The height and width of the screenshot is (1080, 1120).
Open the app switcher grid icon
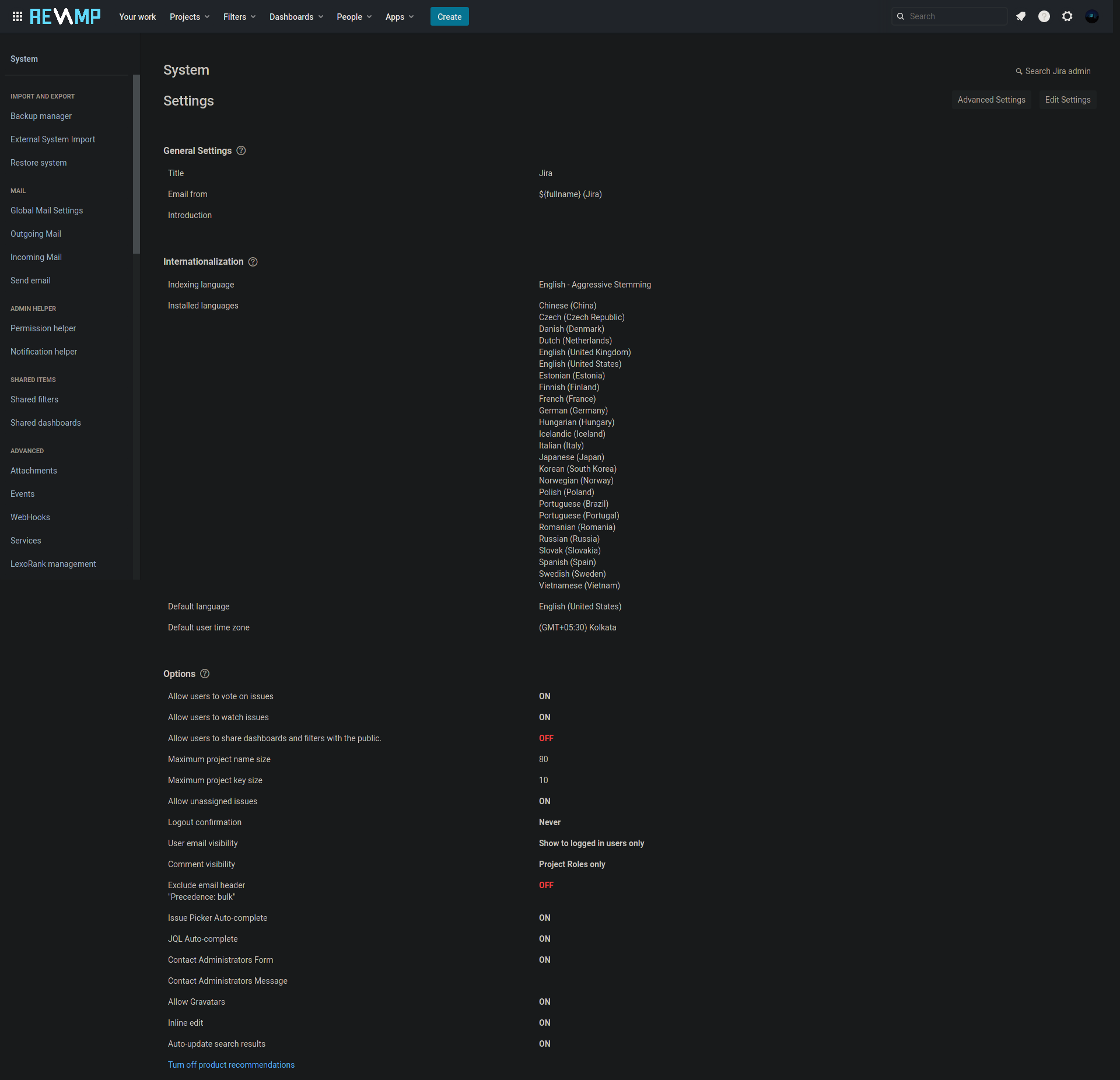point(17,16)
